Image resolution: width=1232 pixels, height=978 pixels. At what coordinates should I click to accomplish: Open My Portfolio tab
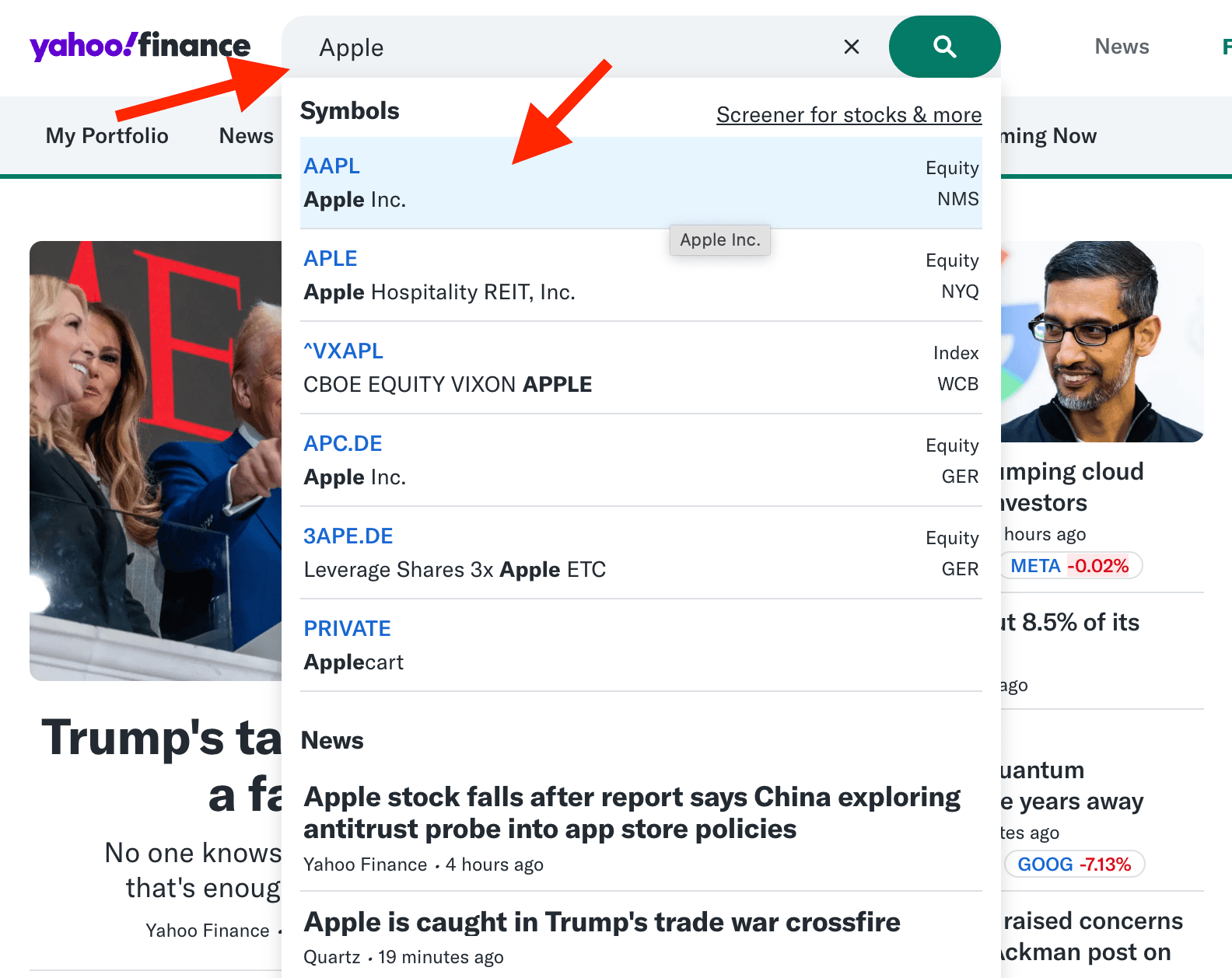107,136
